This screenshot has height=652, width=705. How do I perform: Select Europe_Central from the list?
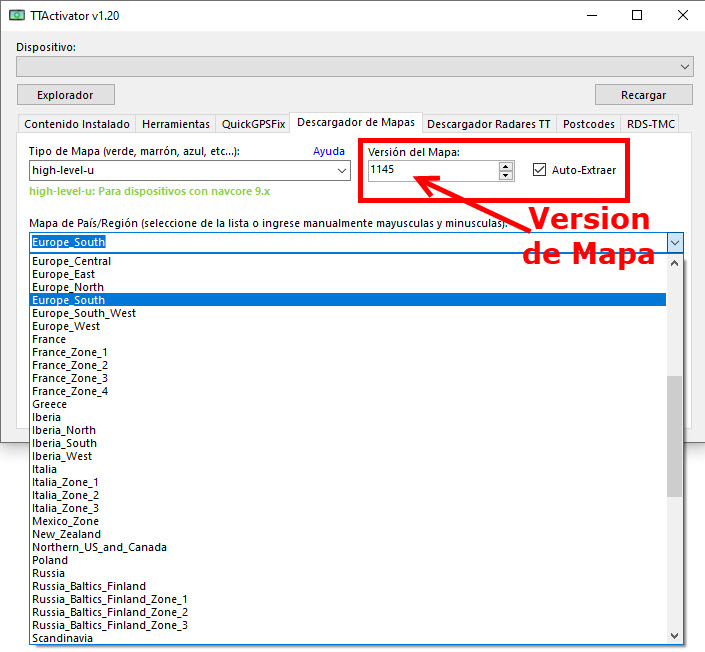pyautogui.click(x=348, y=261)
